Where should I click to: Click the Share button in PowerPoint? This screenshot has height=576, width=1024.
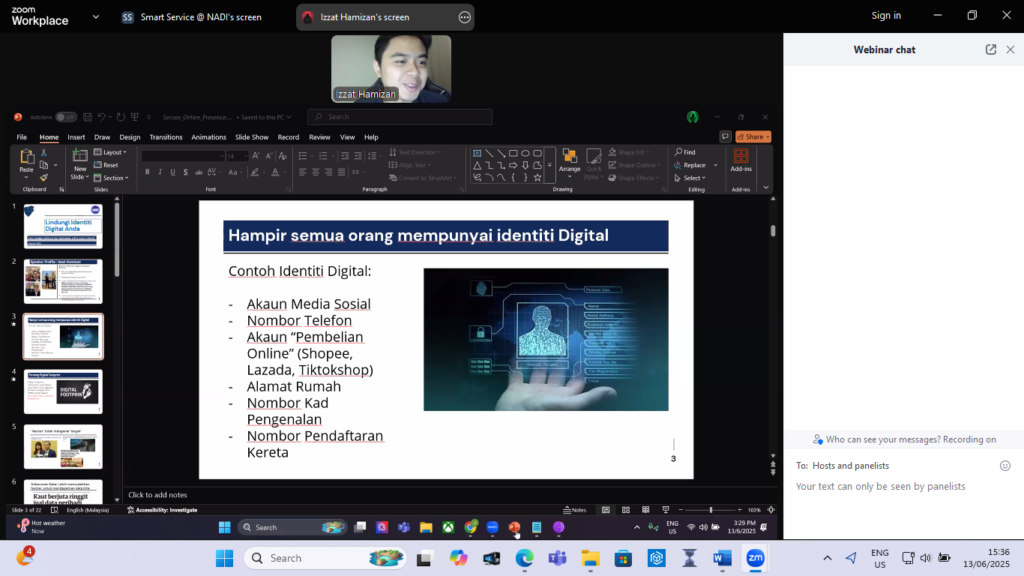(x=753, y=137)
